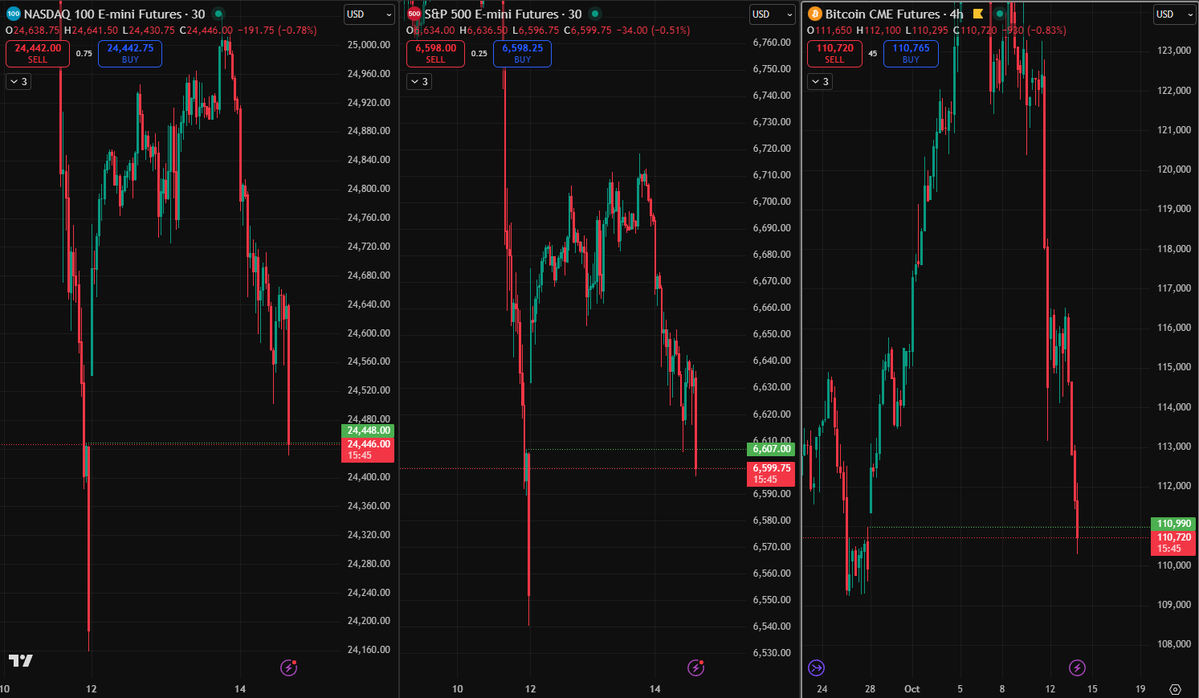Click green 6,607.00 price label on S&P scale
This screenshot has width=1199, height=698.
(771, 450)
